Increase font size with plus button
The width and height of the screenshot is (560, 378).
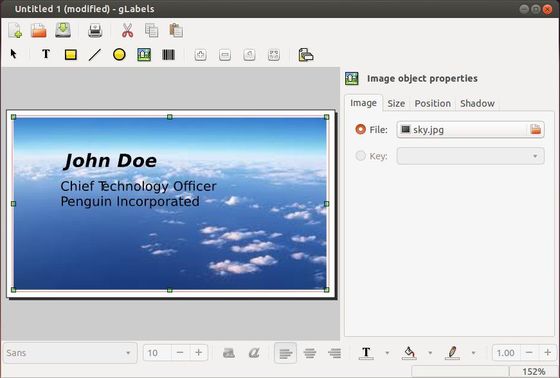pos(199,353)
